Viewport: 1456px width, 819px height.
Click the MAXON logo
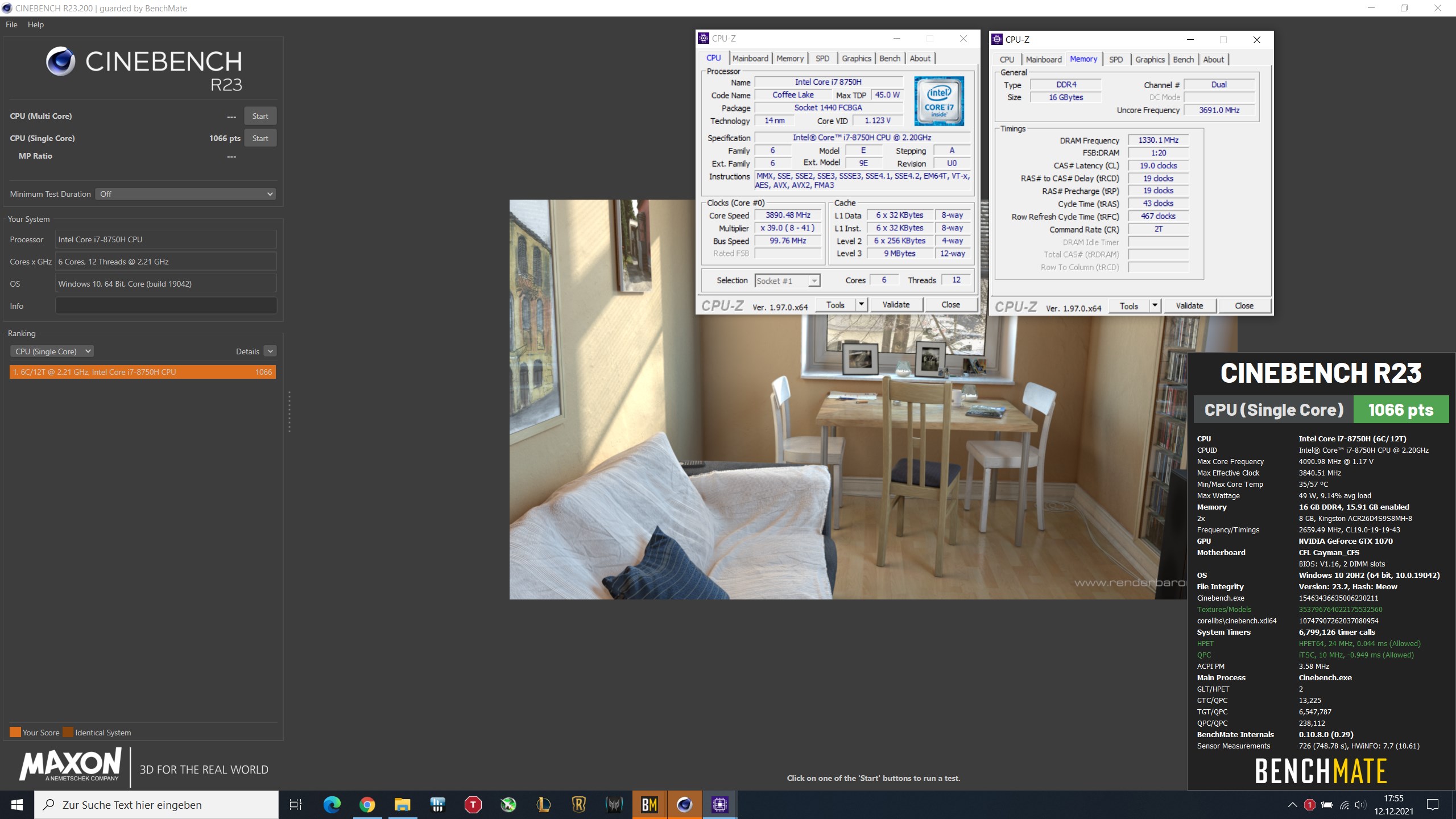(70, 765)
